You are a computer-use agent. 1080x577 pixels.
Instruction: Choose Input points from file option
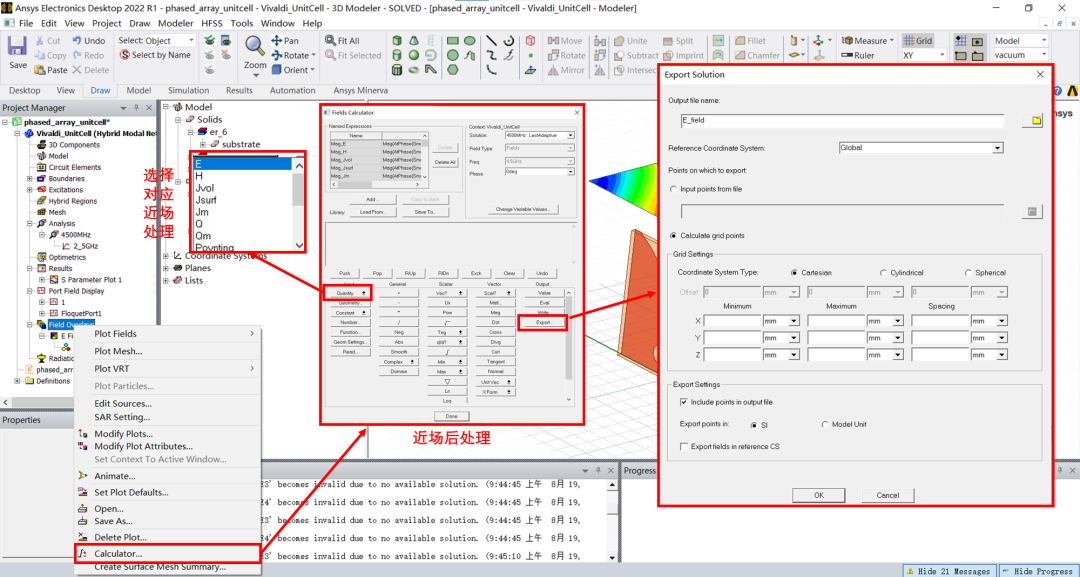coord(673,189)
